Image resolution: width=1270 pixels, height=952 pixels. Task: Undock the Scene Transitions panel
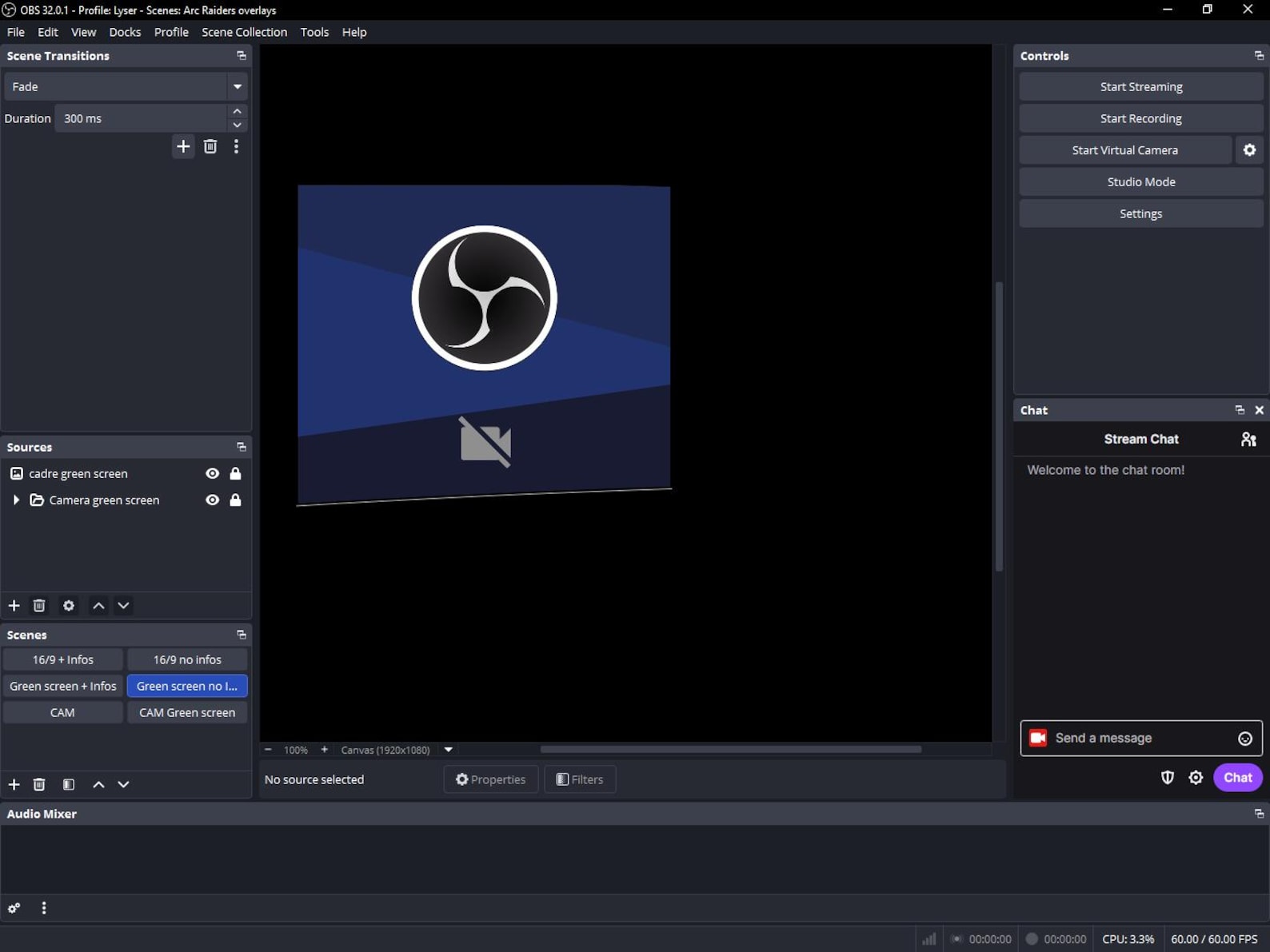coord(242,56)
